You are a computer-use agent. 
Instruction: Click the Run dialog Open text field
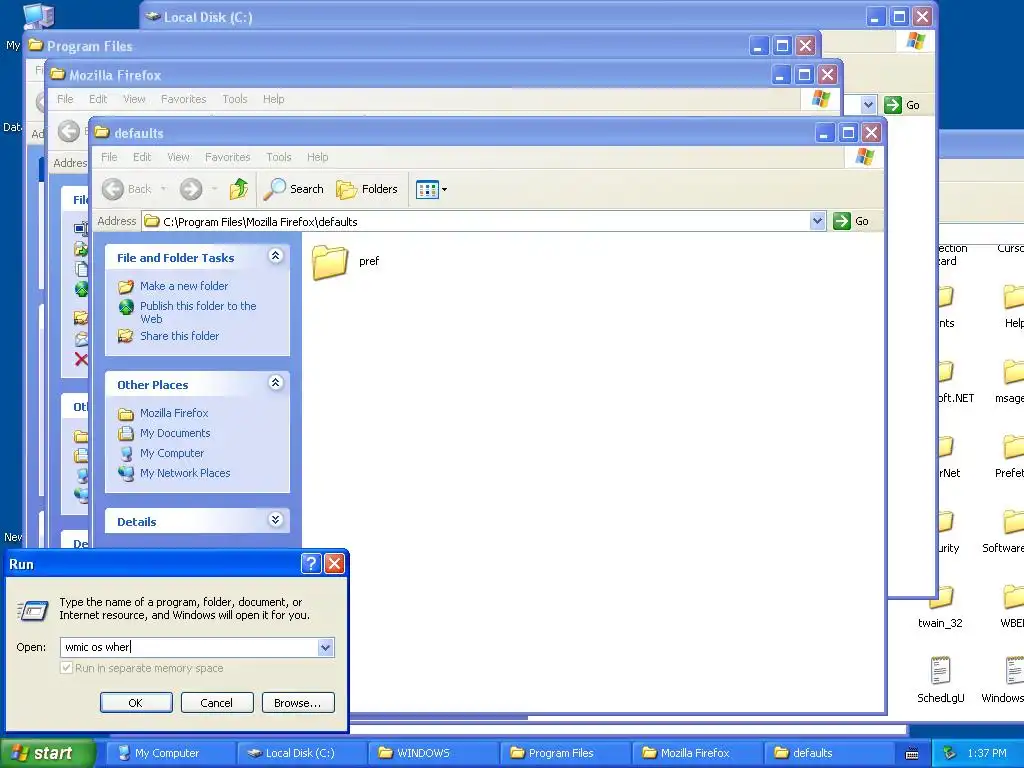(x=189, y=647)
